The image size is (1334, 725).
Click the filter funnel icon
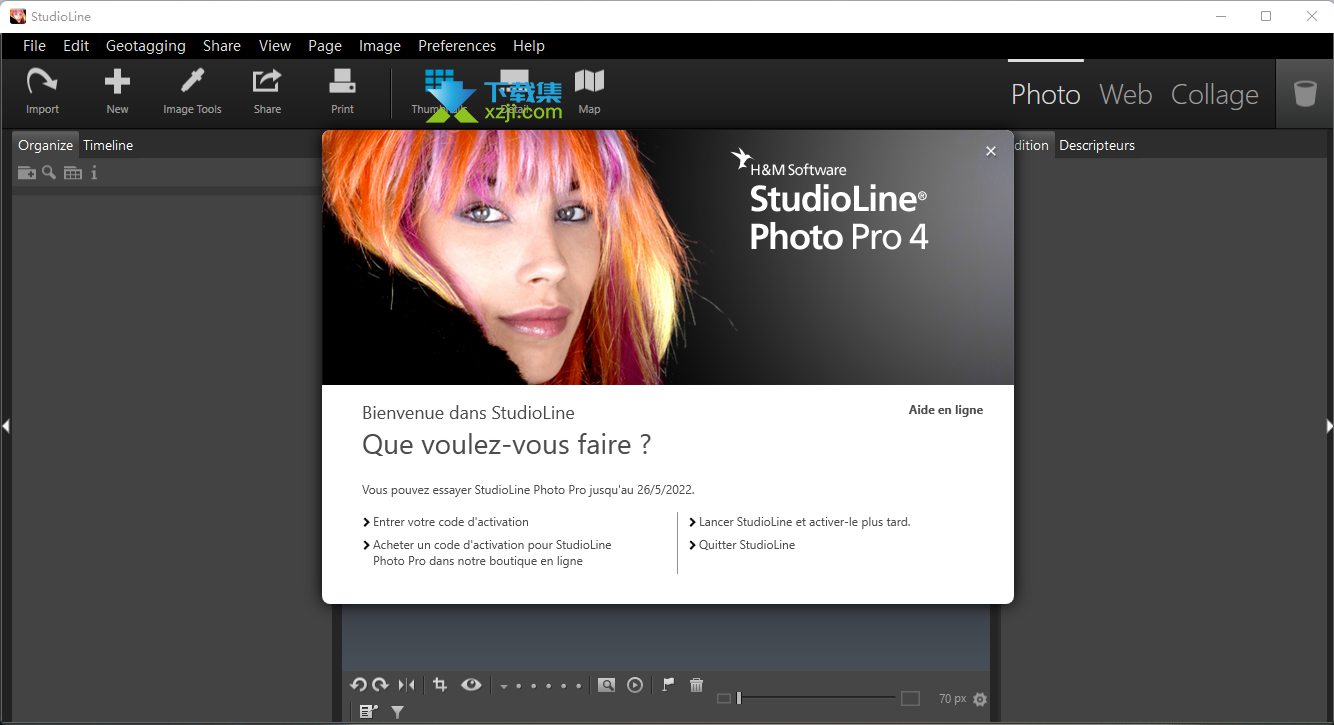(x=397, y=711)
